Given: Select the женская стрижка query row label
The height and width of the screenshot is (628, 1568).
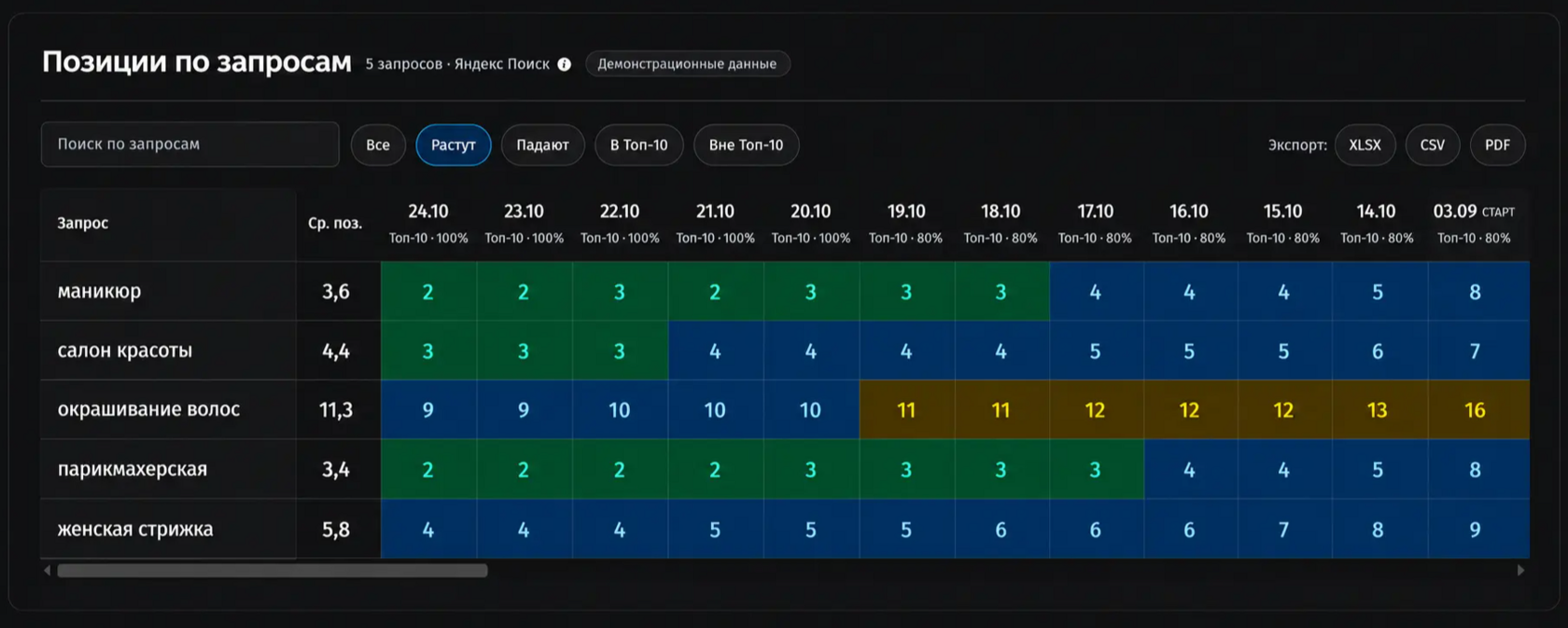Looking at the screenshot, I should click(135, 529).
